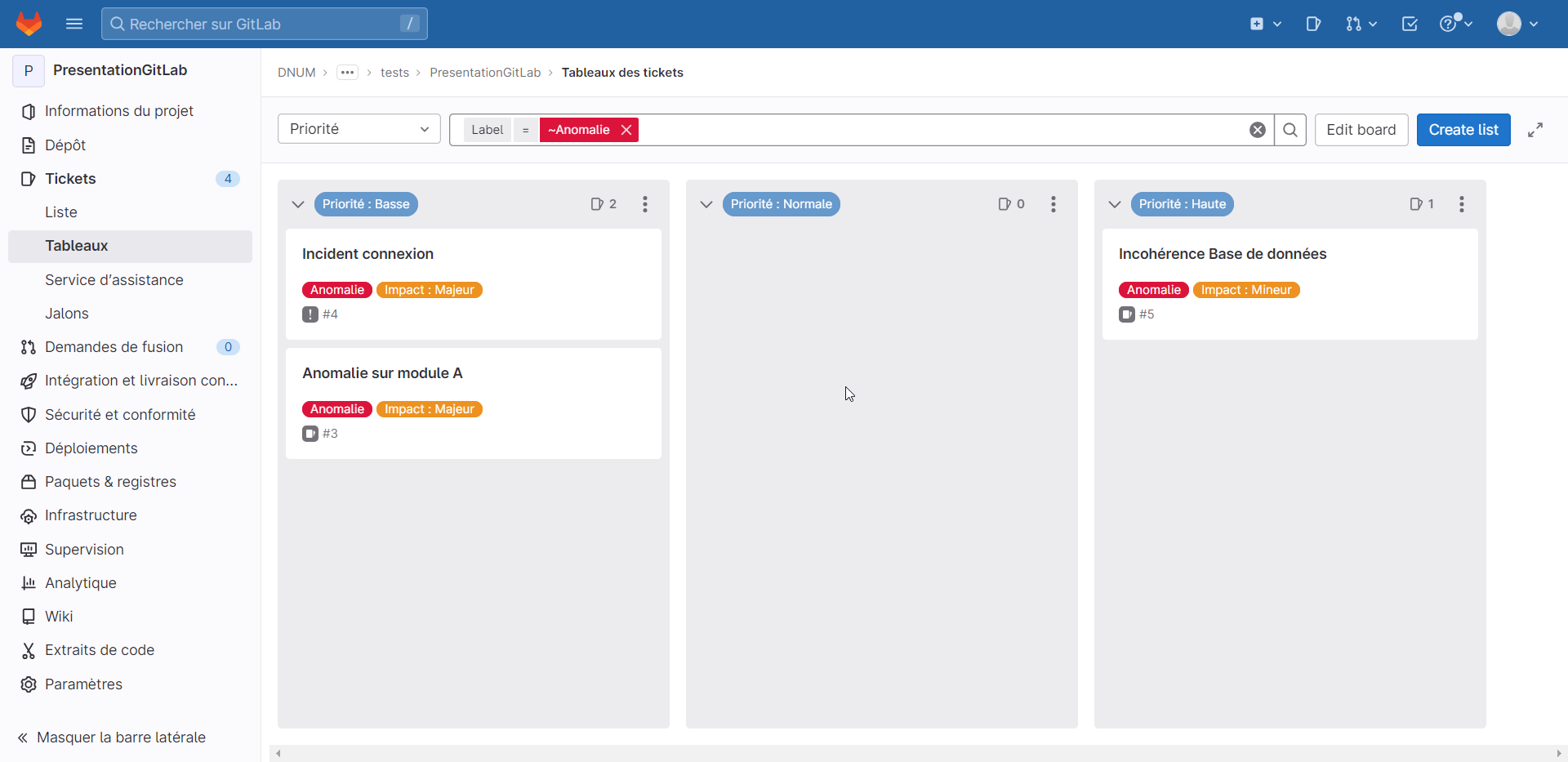Click the search magnifier button in filter bar
Screen dimensions: 1568x762
pyautogui.click(x=1290, y=130)
